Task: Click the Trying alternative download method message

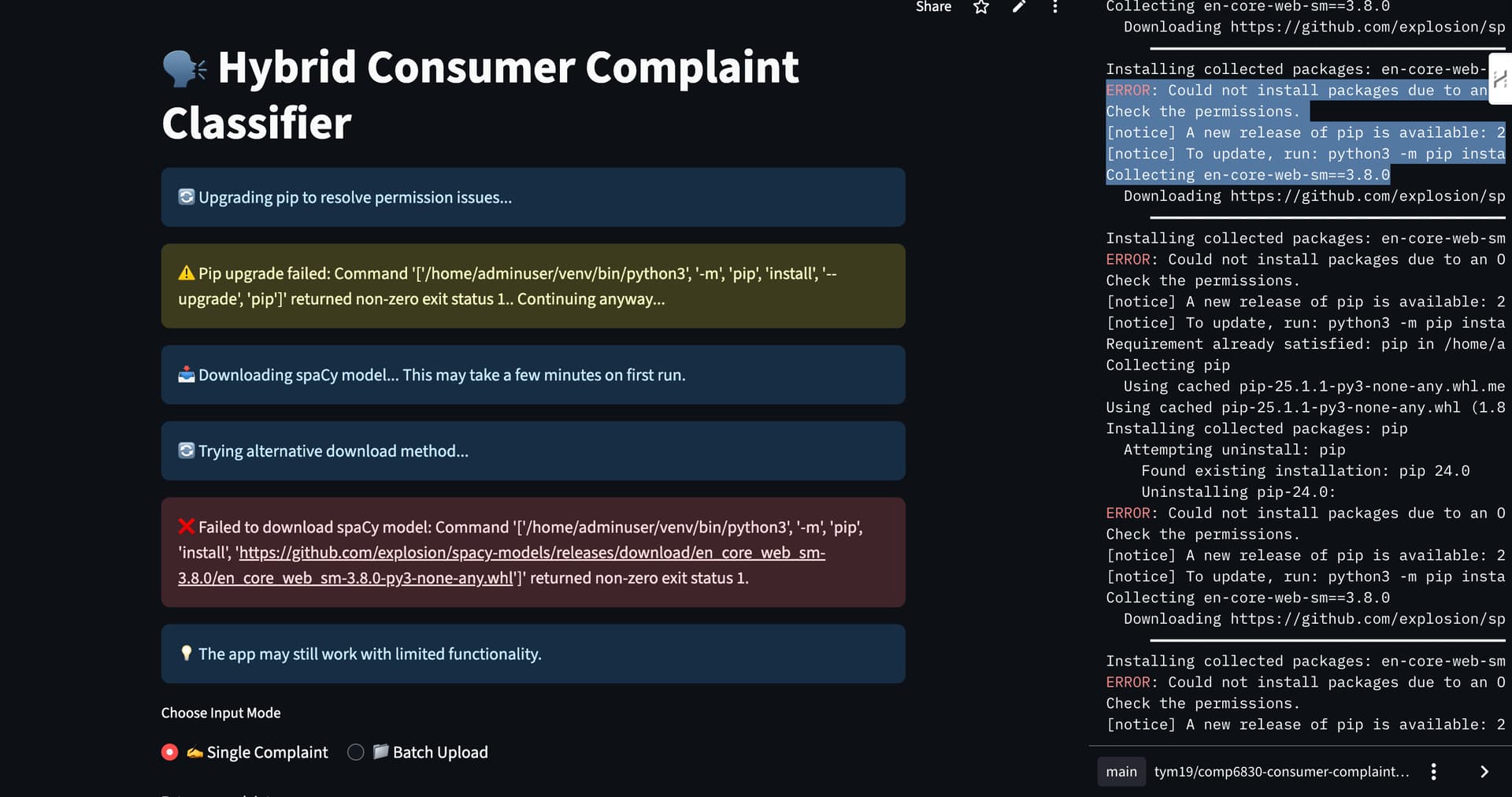Action: coord(333,451)
